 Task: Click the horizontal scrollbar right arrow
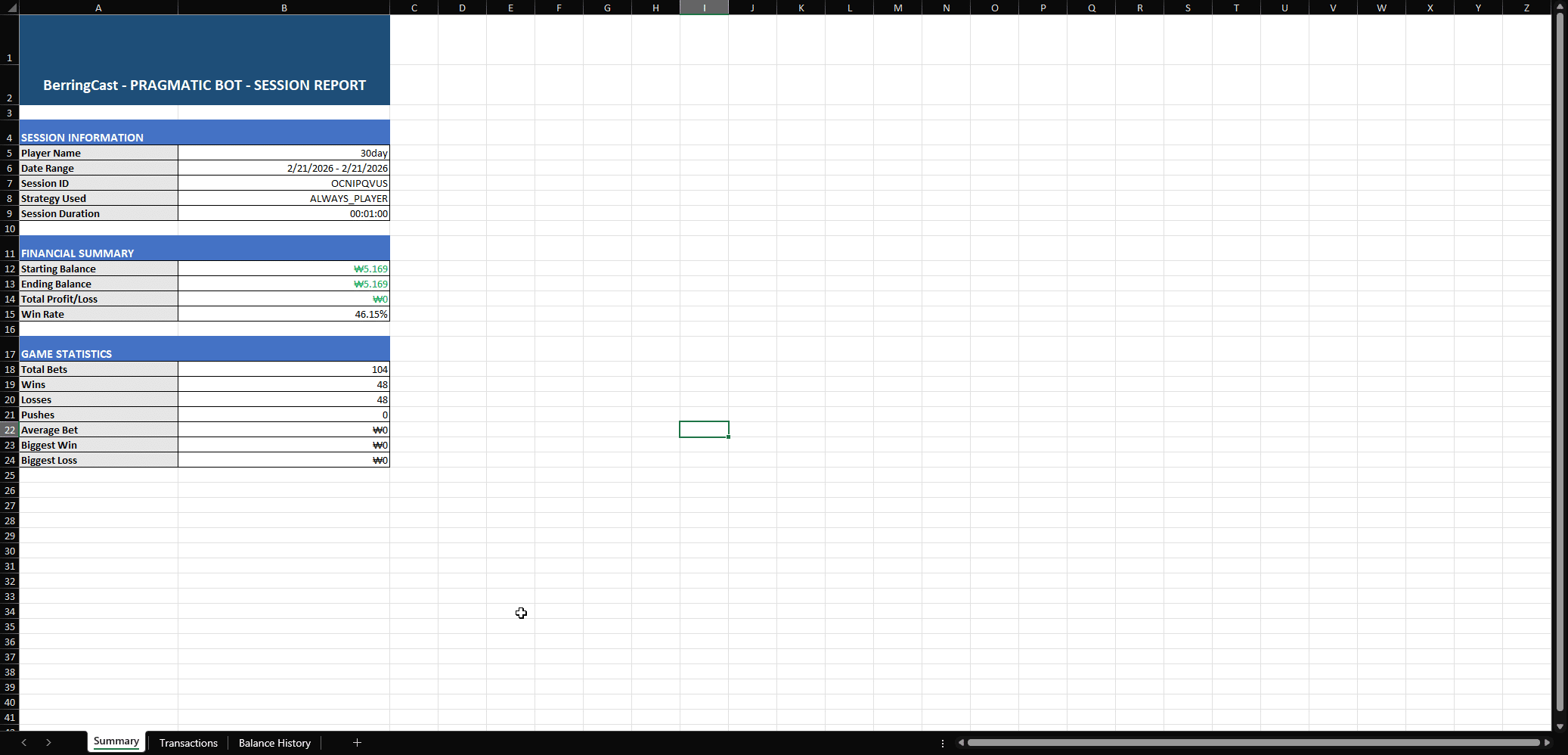(x=1547, y=743)
